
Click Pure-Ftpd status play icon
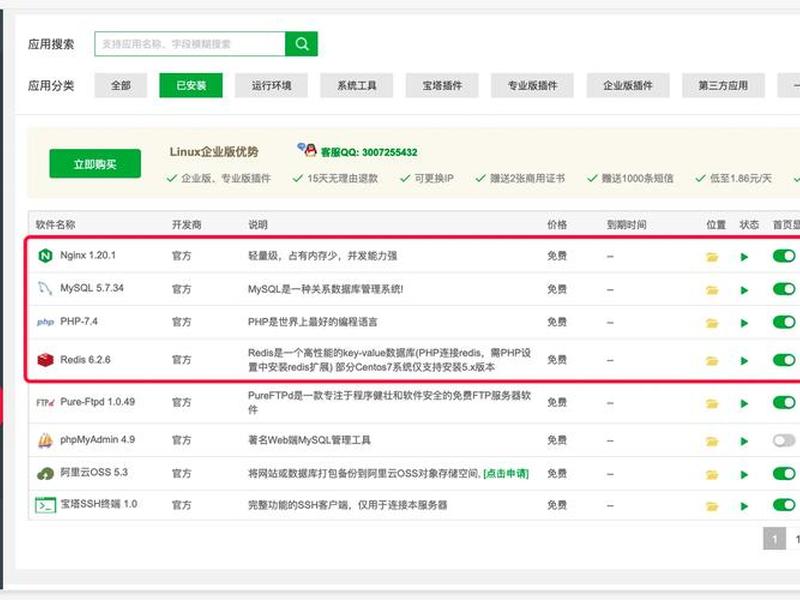coord(744,404)
